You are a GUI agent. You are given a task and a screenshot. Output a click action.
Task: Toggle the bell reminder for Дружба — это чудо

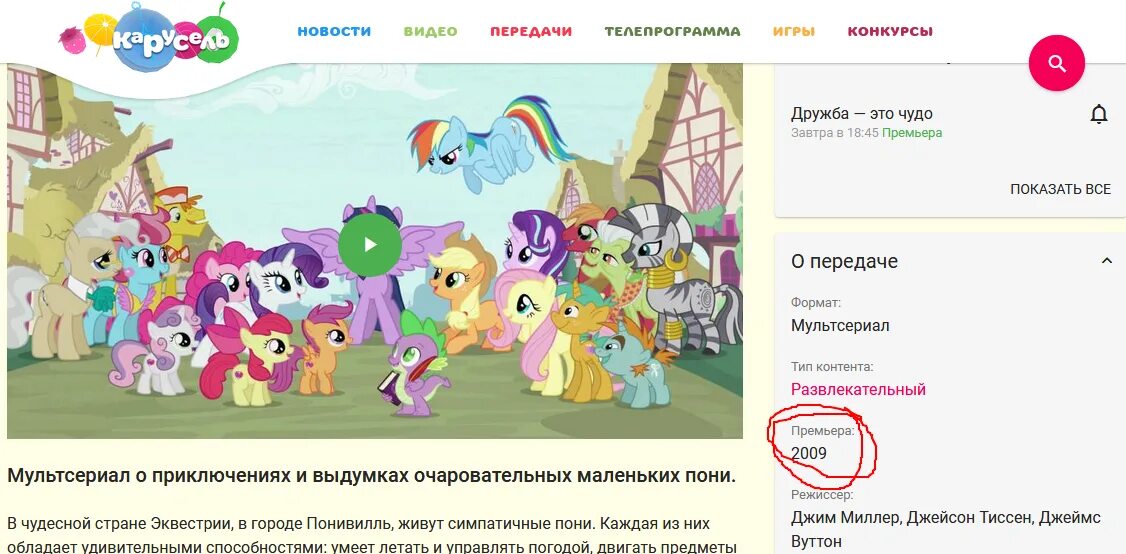pos(1099,114)
